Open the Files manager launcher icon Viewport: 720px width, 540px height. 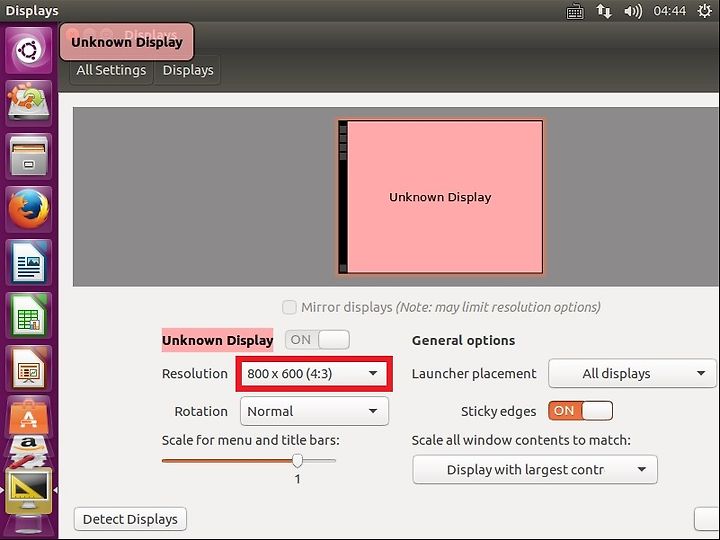pyautogui.click(x=28, y=156)
